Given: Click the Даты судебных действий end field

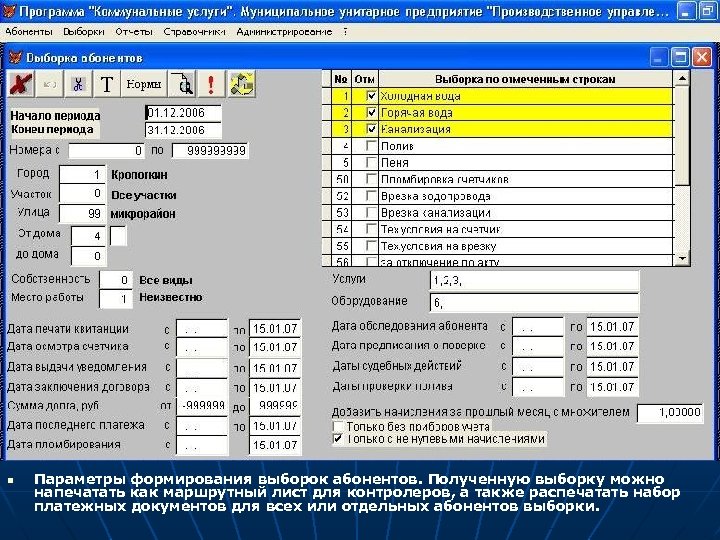Looking at the screenshot, I should coord(613,367).
